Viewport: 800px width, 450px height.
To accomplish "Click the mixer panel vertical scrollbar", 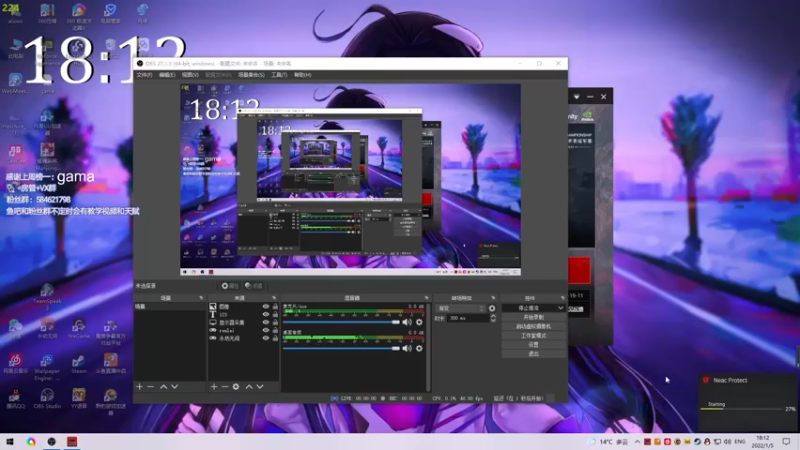I will (x=428, y=347).
